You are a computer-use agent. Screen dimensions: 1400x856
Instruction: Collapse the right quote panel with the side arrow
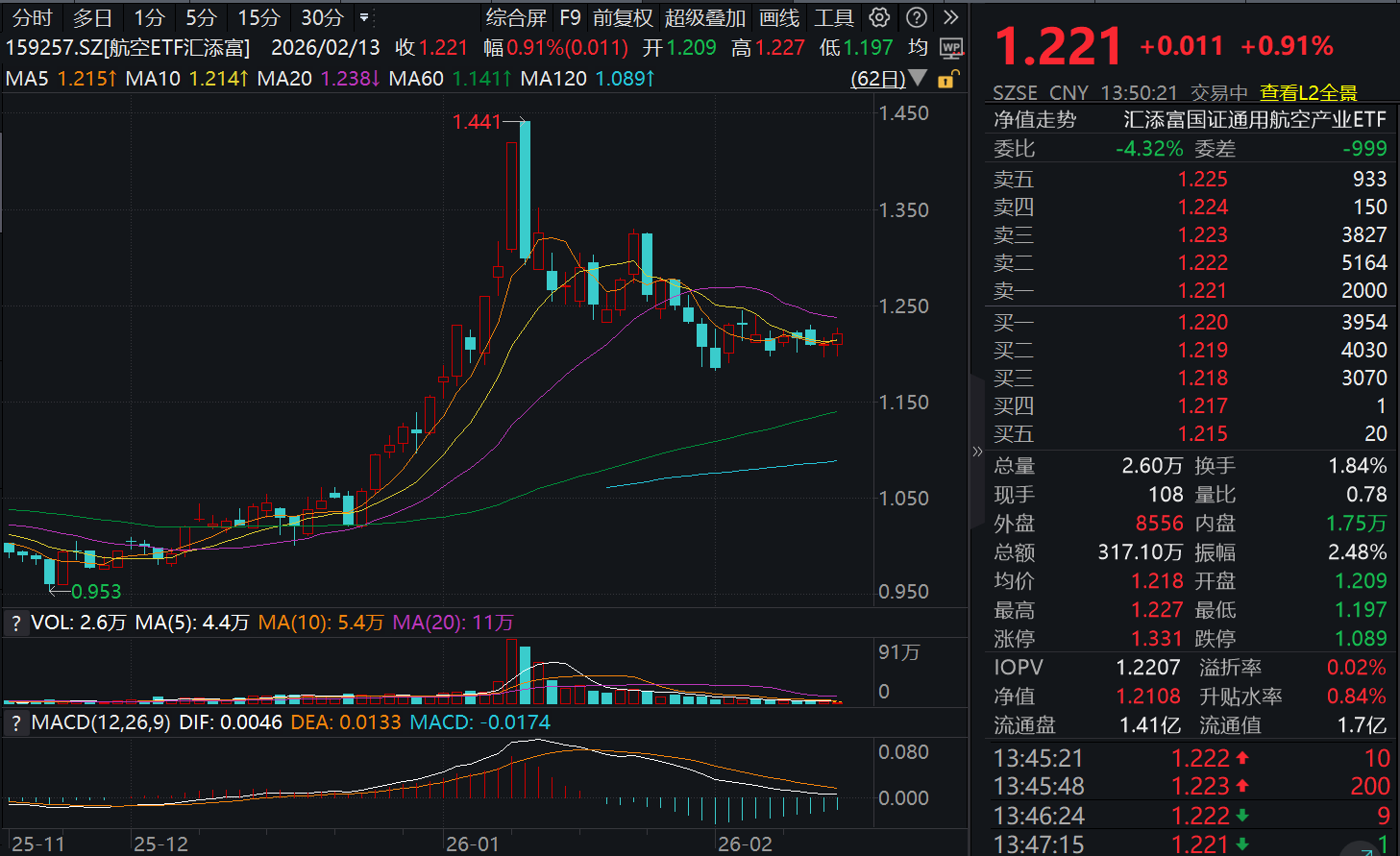(x=977, y=451)
